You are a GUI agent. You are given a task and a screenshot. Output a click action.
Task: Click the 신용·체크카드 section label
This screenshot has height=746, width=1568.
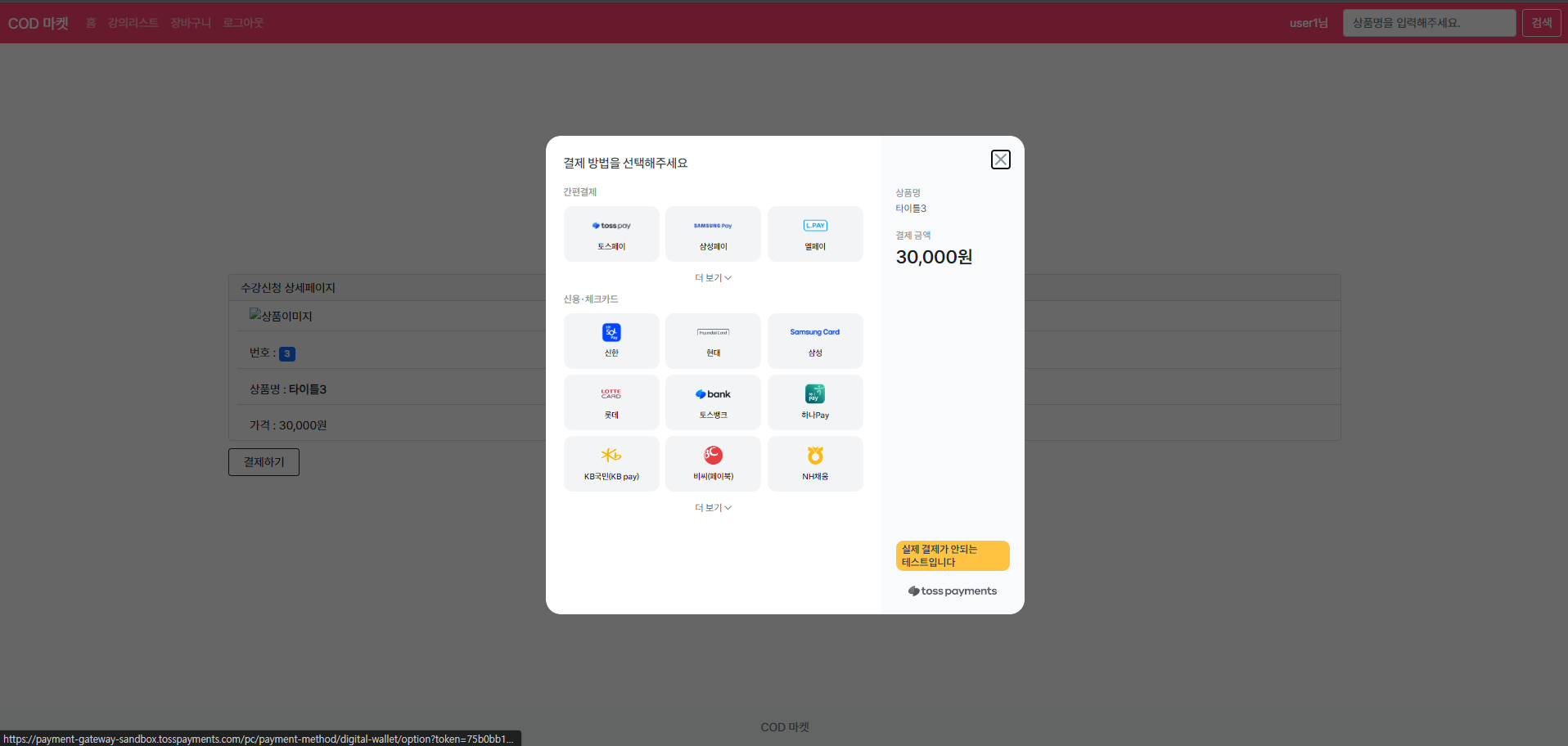pyautogui.click(x=591, y=299)
